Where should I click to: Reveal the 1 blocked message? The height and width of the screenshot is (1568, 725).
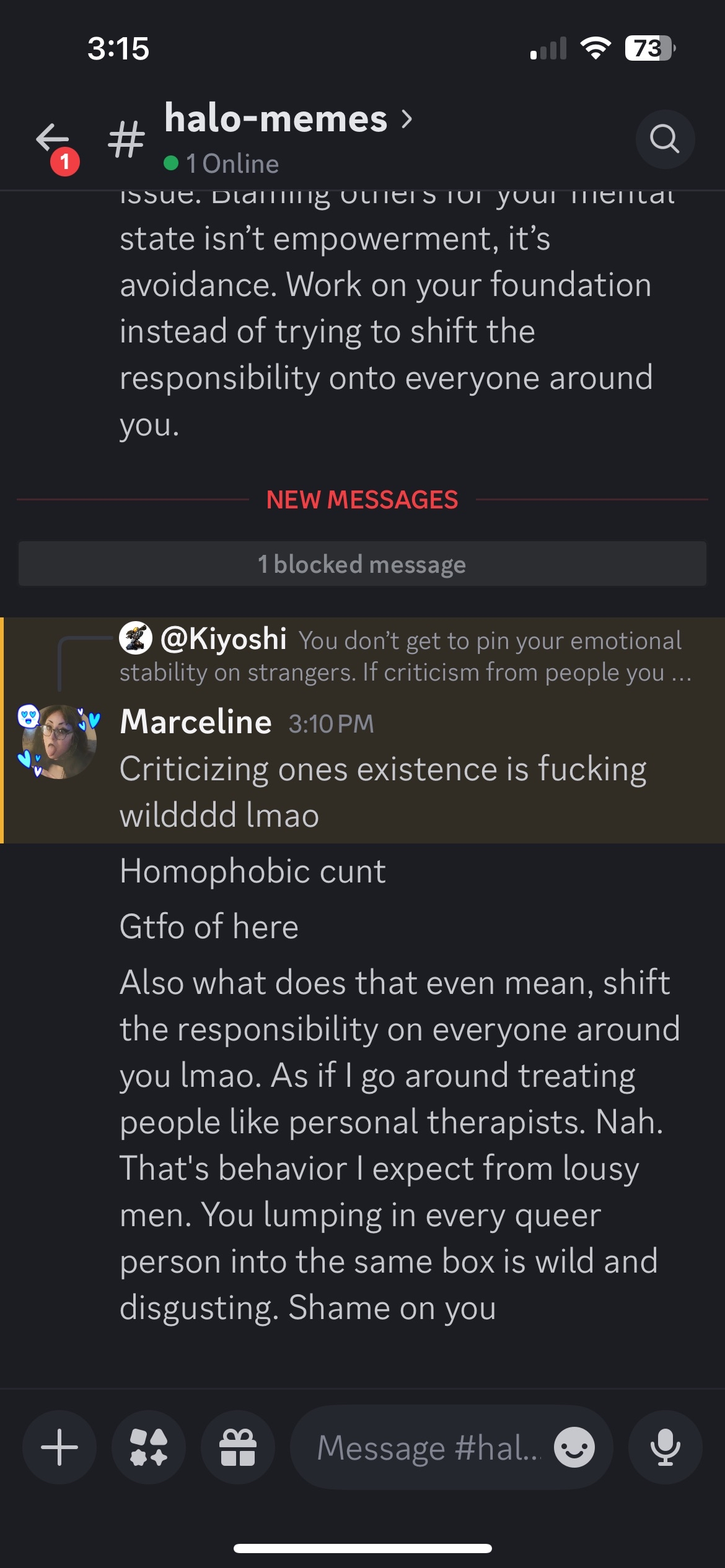pyautogui.click(x=362, y=564)
